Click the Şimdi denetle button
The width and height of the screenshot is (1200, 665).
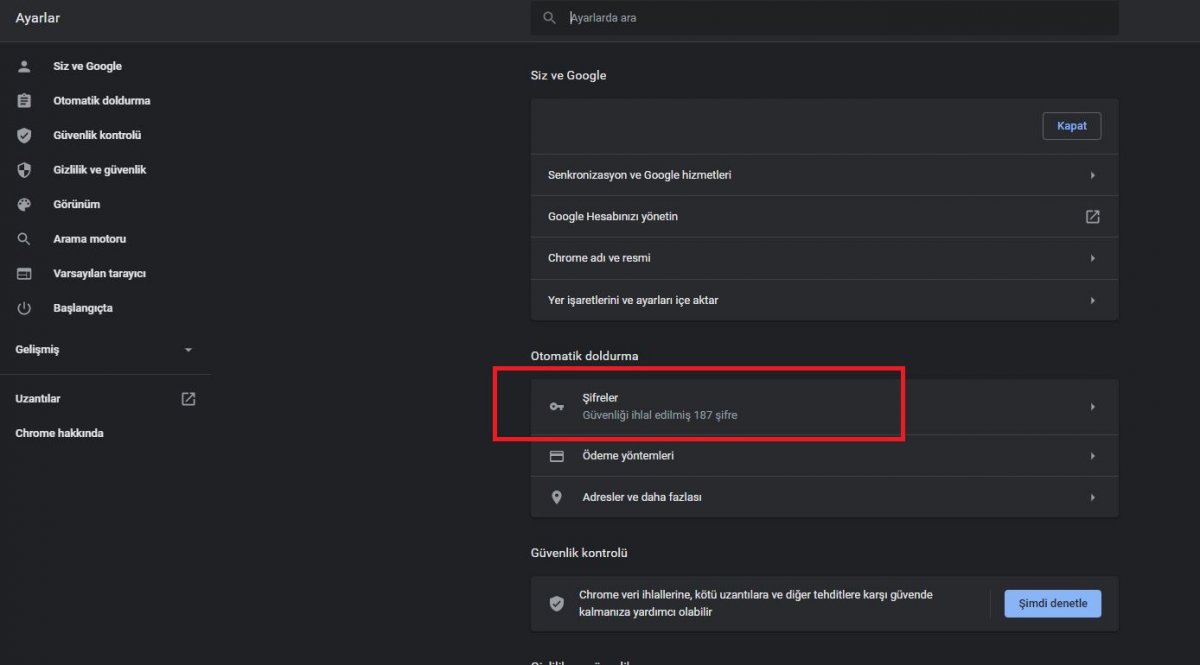click(x=1053, y=603)
